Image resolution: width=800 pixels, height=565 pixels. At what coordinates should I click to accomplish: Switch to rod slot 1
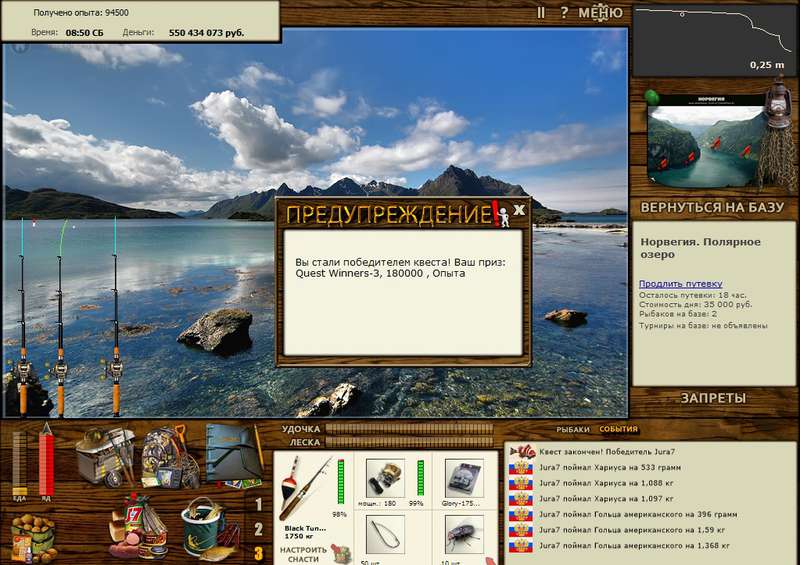coord(259,505)
